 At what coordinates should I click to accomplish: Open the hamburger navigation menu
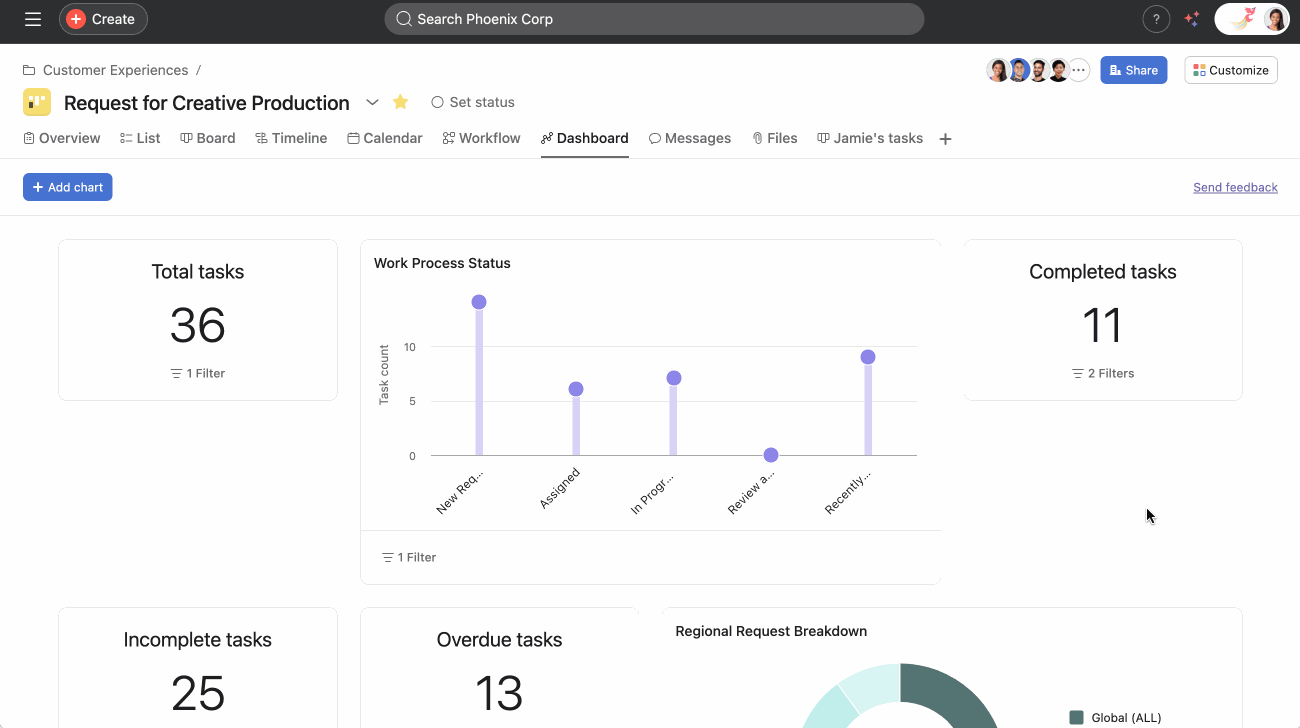(x=33, y=19)
